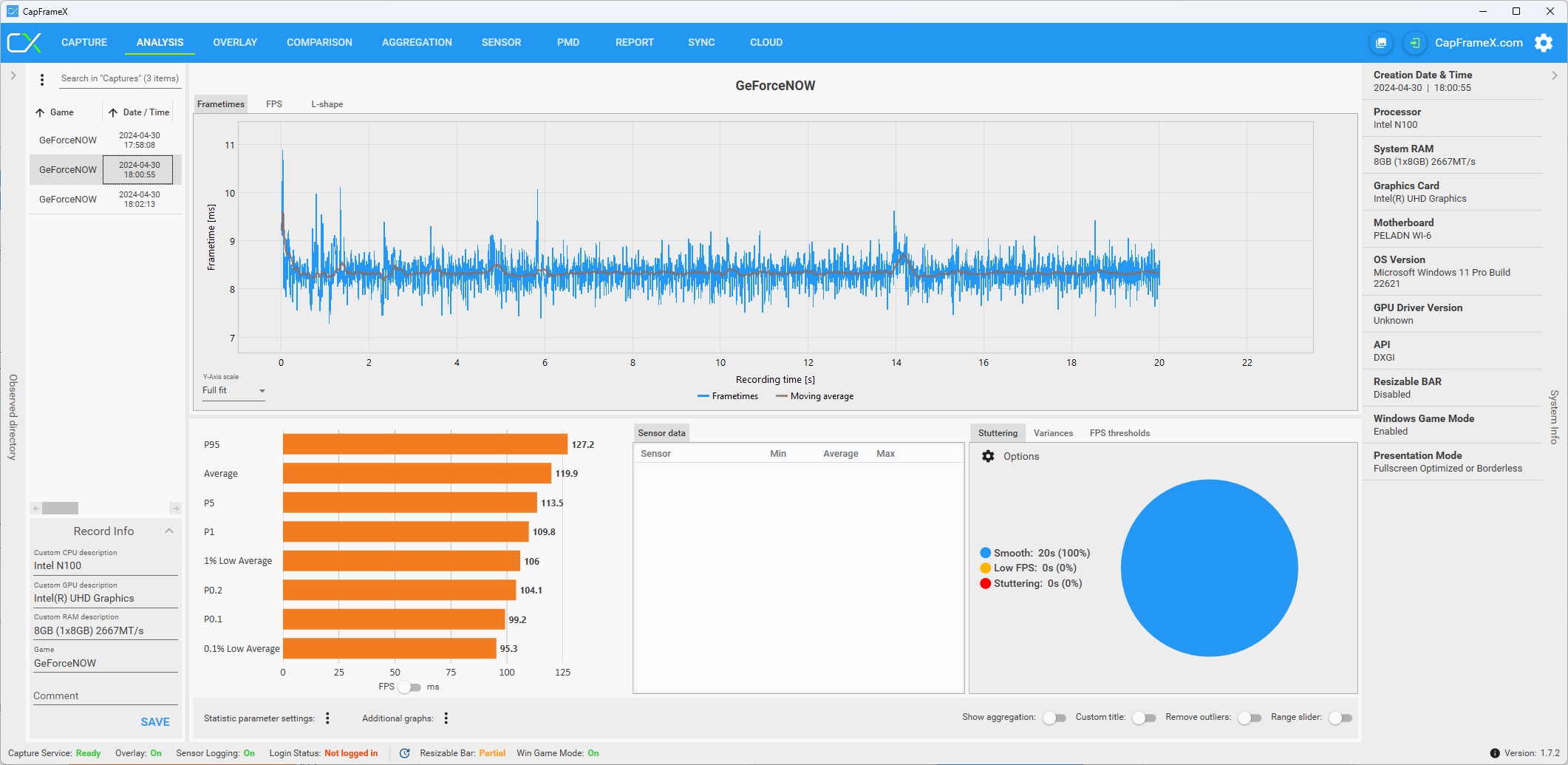Open the settings gear in header

click(x=1544, y=43)
